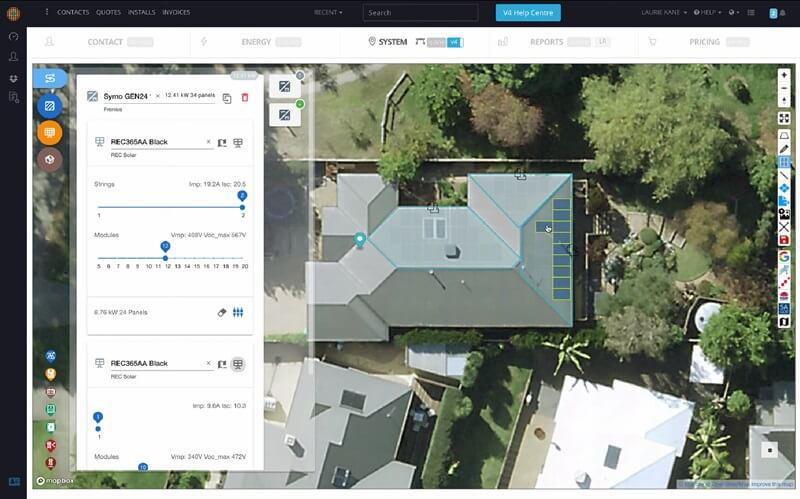Click the orange panel grid circle button
Image resolution: width=800 pixels, height=499 pixels.
click(49, 132)
